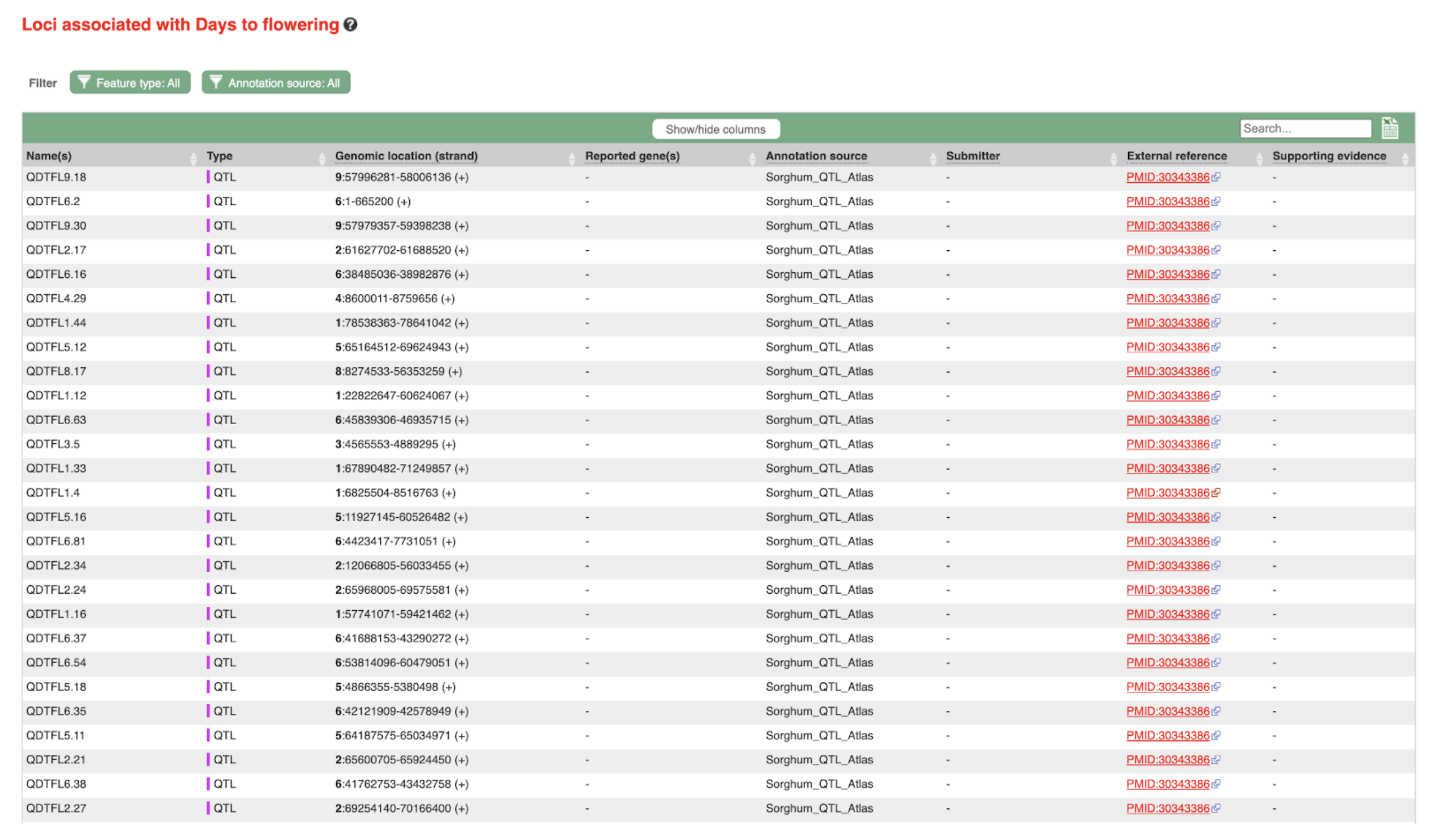Click the Show/hide columns button

[716, 129]
